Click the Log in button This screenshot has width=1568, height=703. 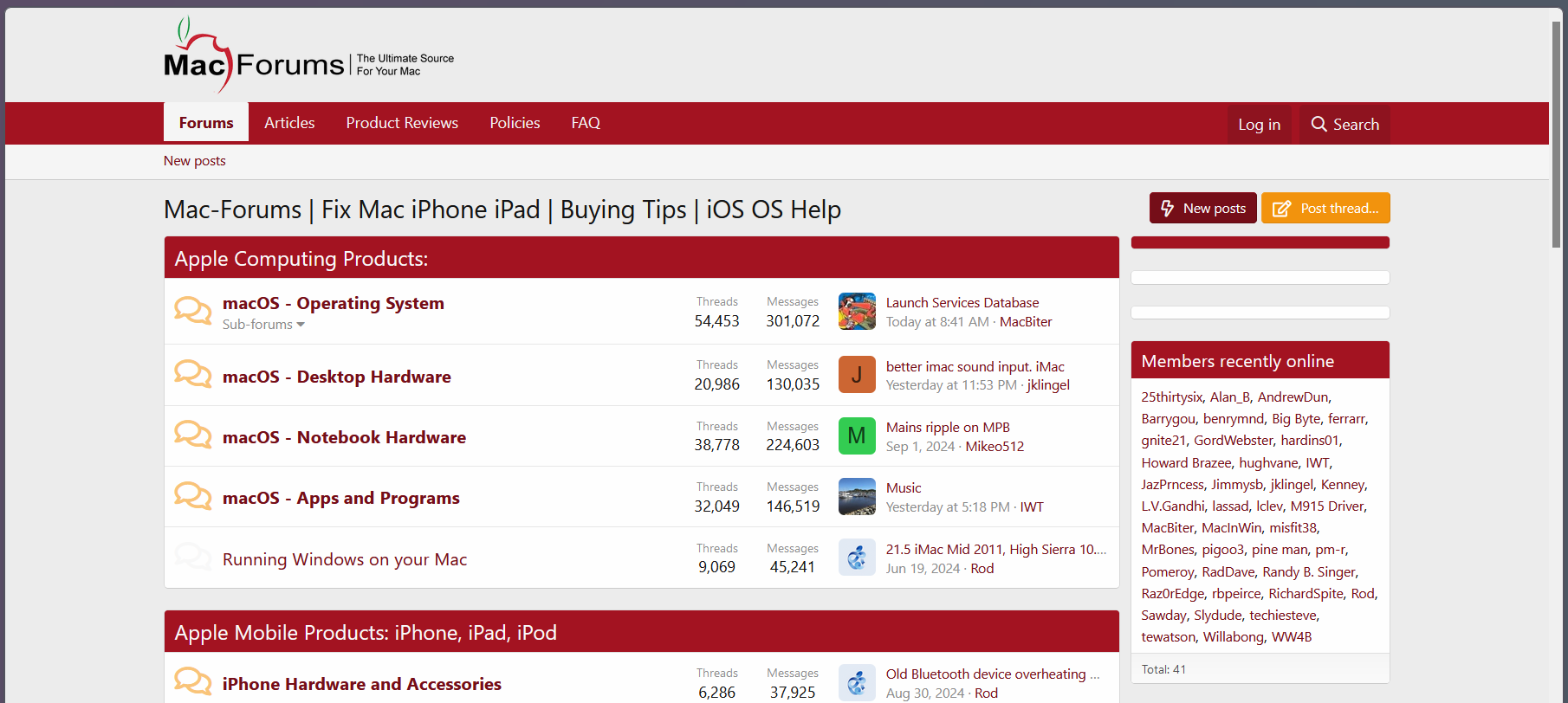(x=1260, y=125)
